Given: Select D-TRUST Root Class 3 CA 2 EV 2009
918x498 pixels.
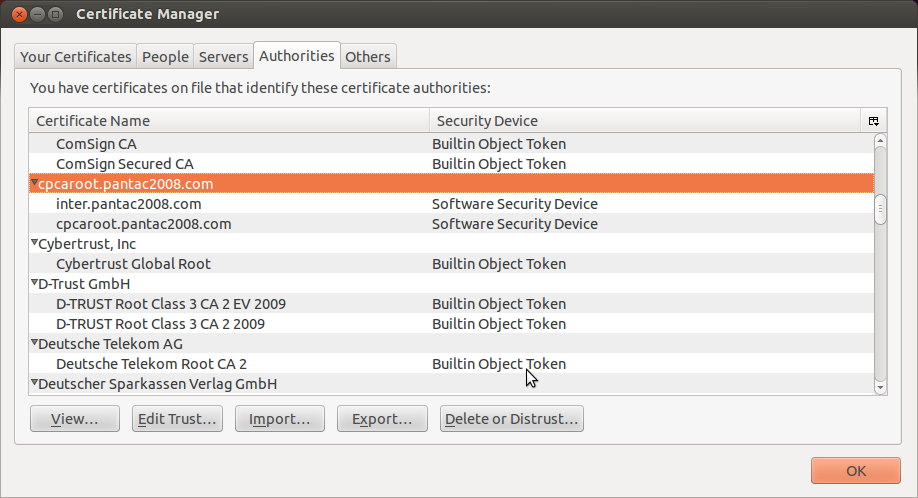Looking at the screenshot, I should [170, 304].
